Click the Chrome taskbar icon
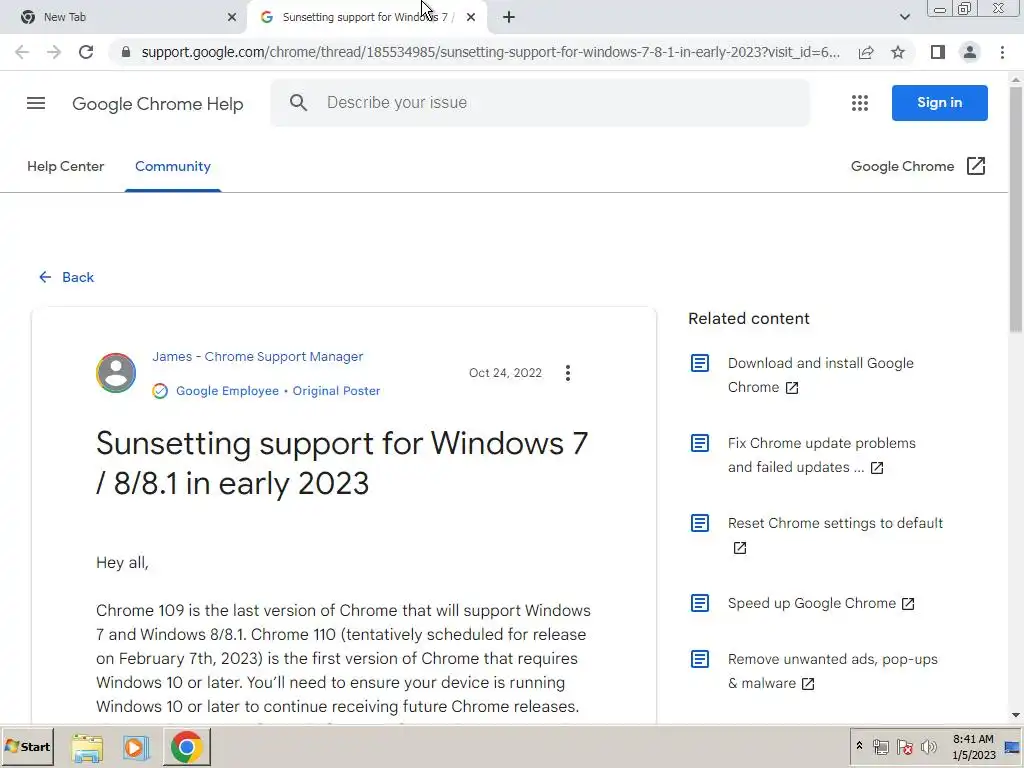Viewport: 1024px width, 768px height. [186, 747]
